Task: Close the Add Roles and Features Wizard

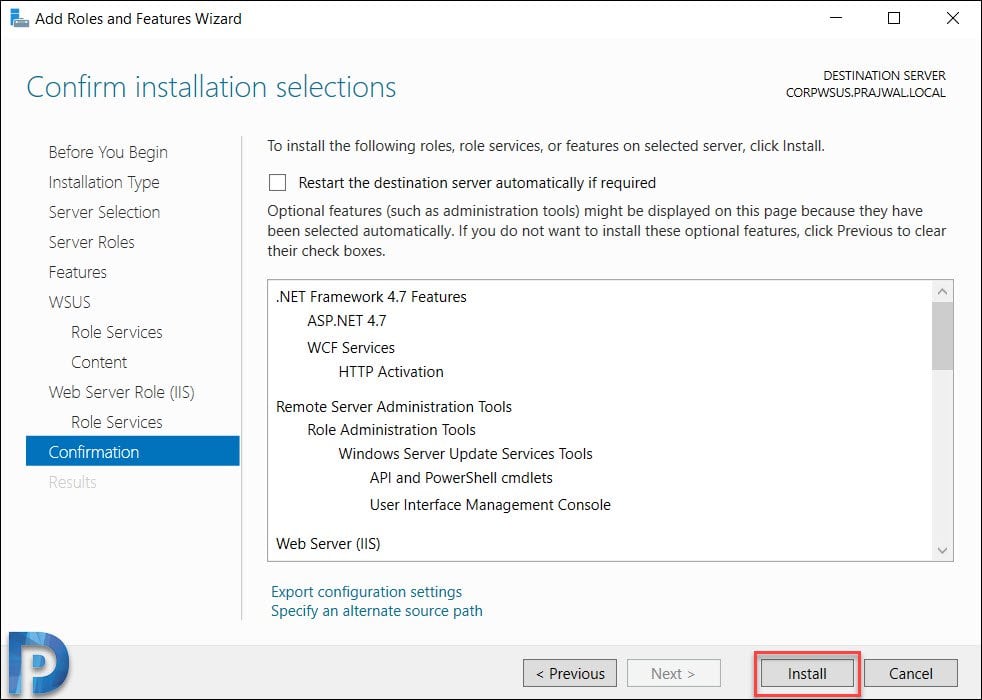Action: pyautogui.click(x=953, y=18)
